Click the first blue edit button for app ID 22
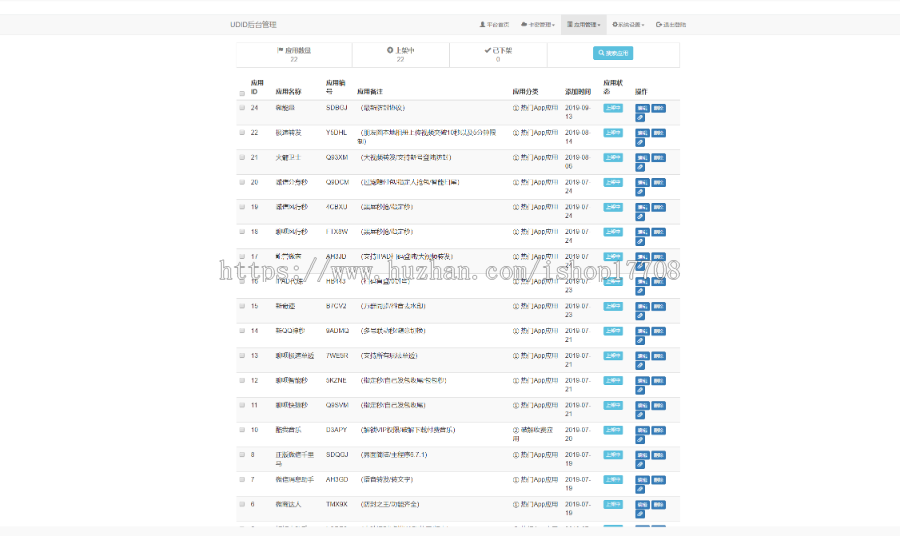The width and height of the screenshot is (900, 536). (x=642, y=132)
